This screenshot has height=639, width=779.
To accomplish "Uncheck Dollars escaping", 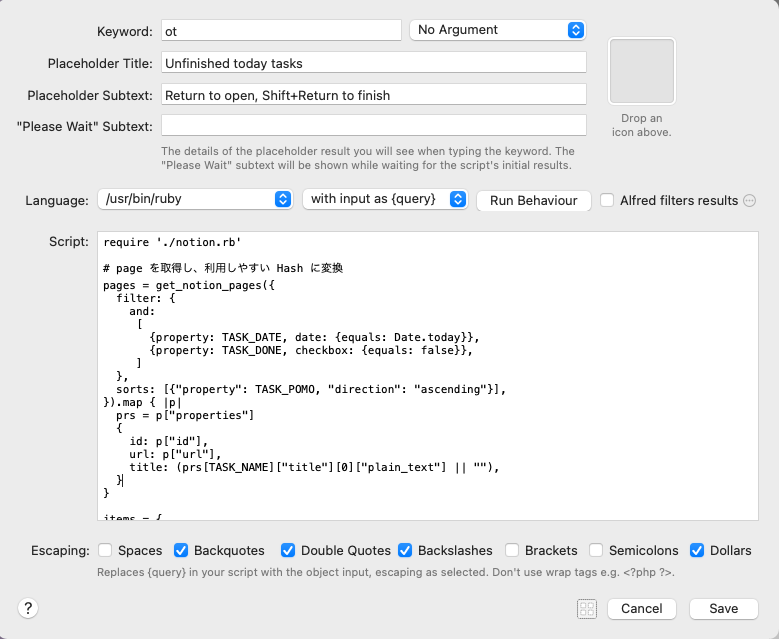I will pyautogui.click(x=697, y=550).
